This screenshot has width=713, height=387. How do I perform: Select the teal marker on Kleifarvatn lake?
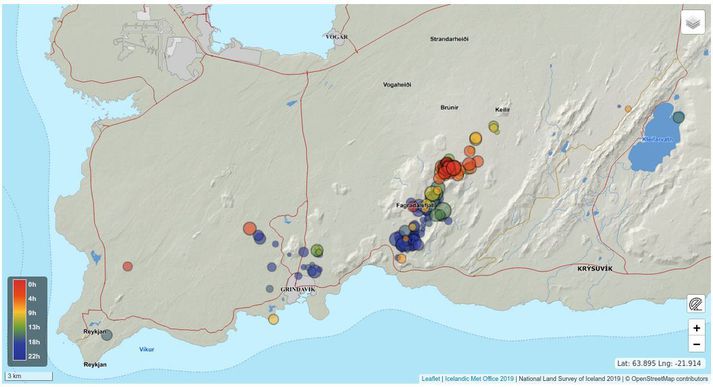(678, 117)
